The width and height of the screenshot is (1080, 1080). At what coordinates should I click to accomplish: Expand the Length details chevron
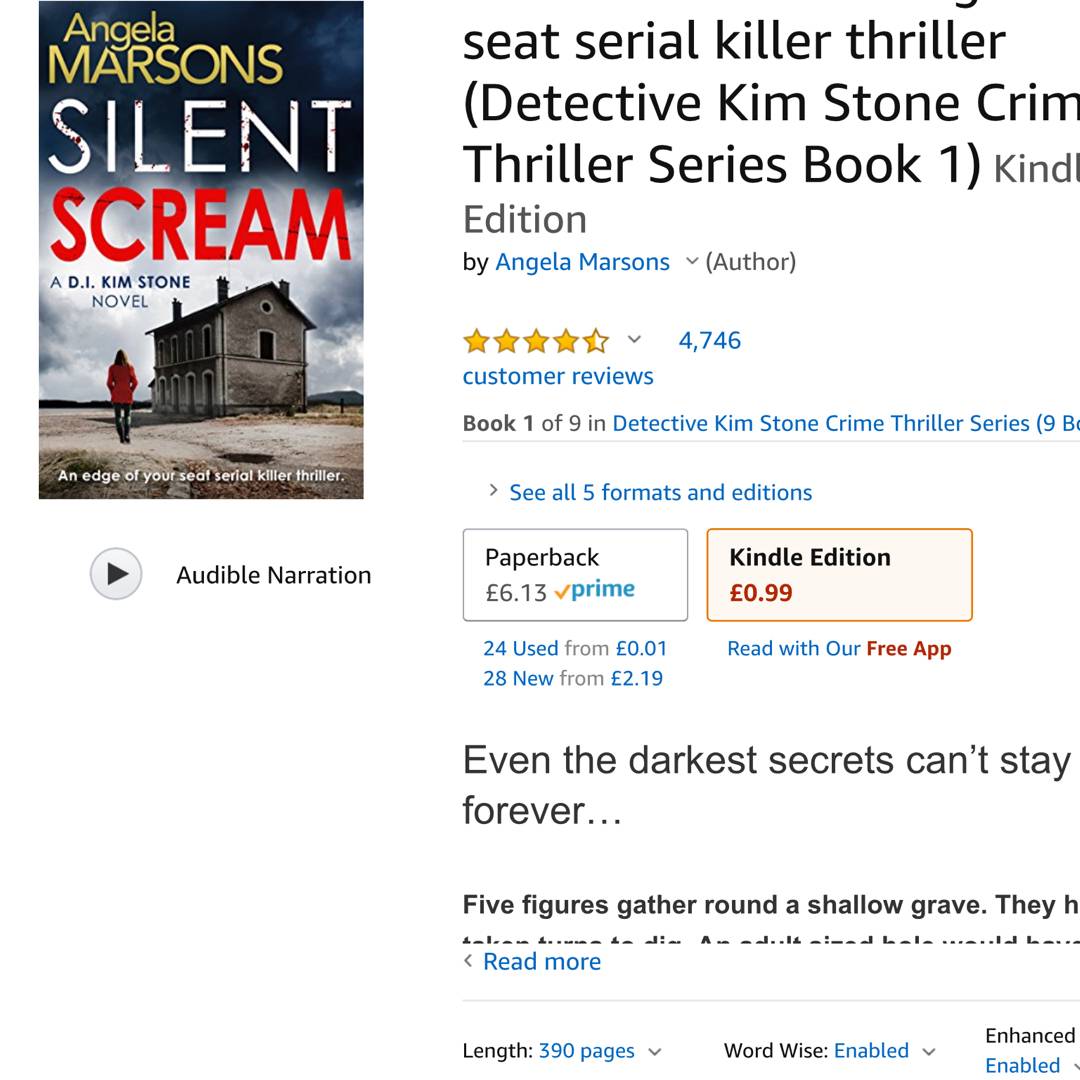(655, 1051)
